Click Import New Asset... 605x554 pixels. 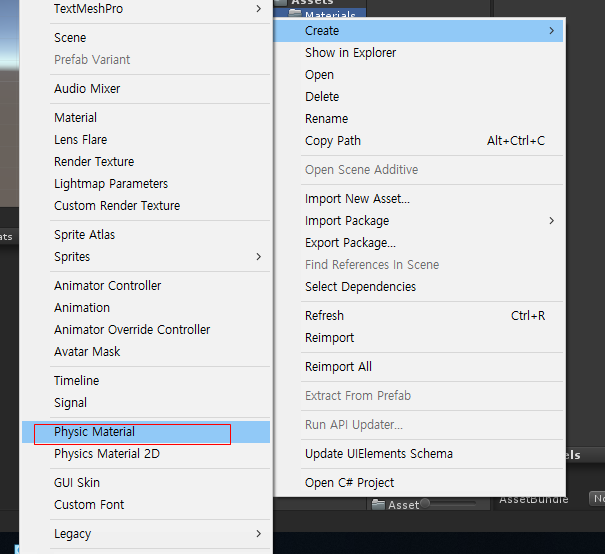click(419, 199)
